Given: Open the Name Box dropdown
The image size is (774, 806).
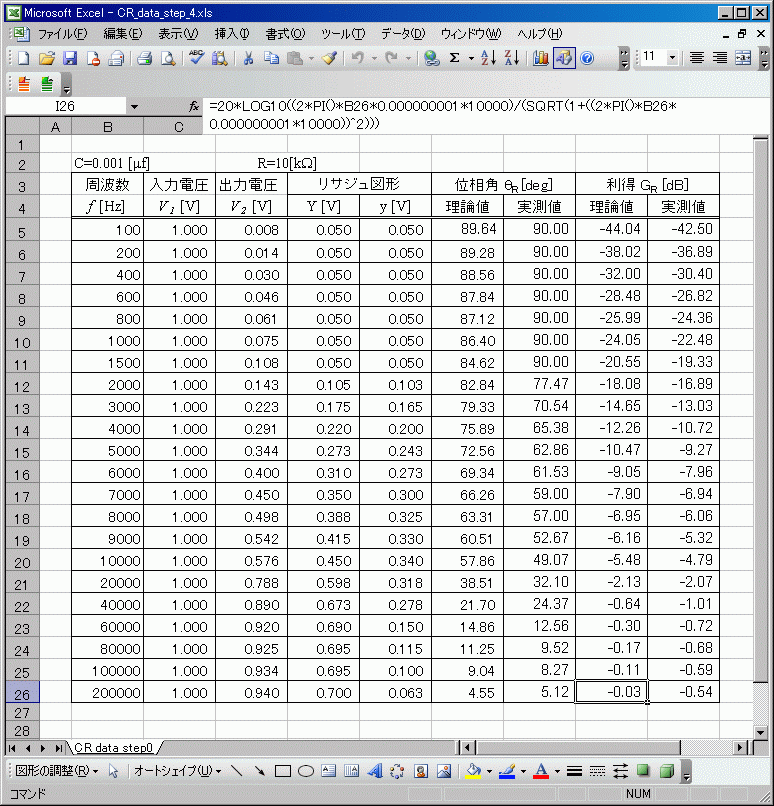Looking at the screenshot, I should point(134,106).
